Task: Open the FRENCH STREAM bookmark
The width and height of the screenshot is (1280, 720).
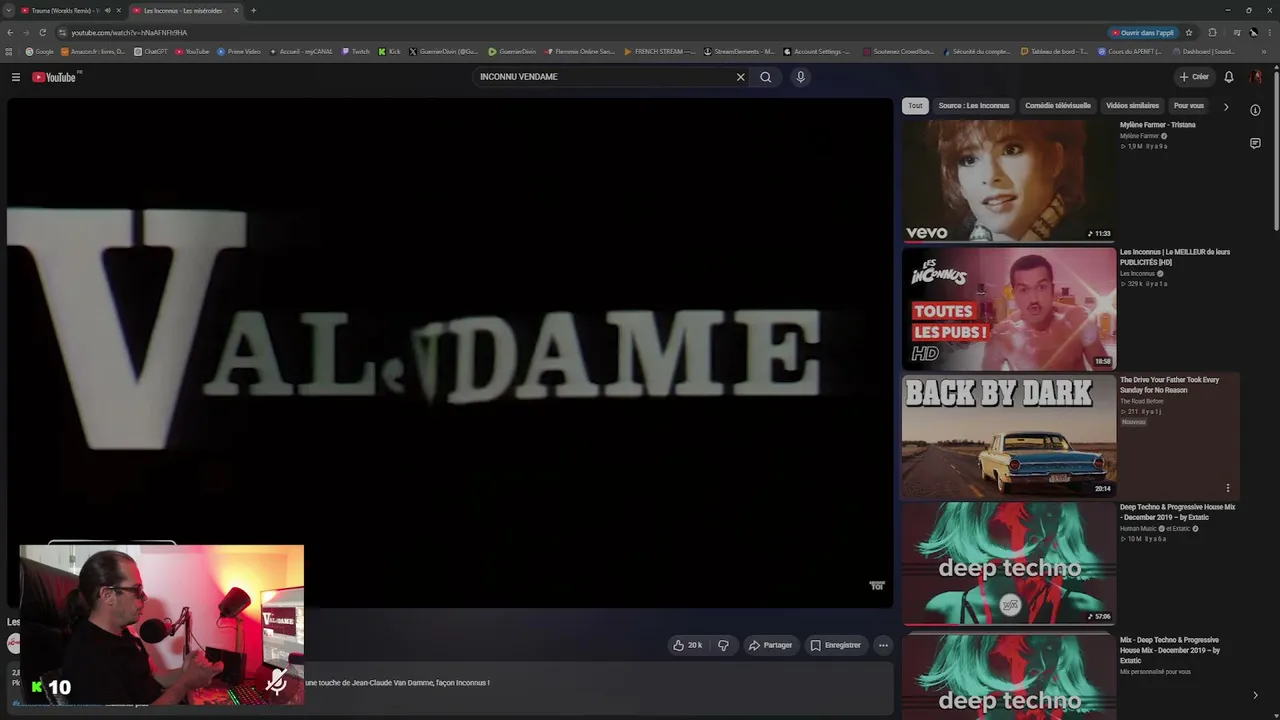Action: 659,52
